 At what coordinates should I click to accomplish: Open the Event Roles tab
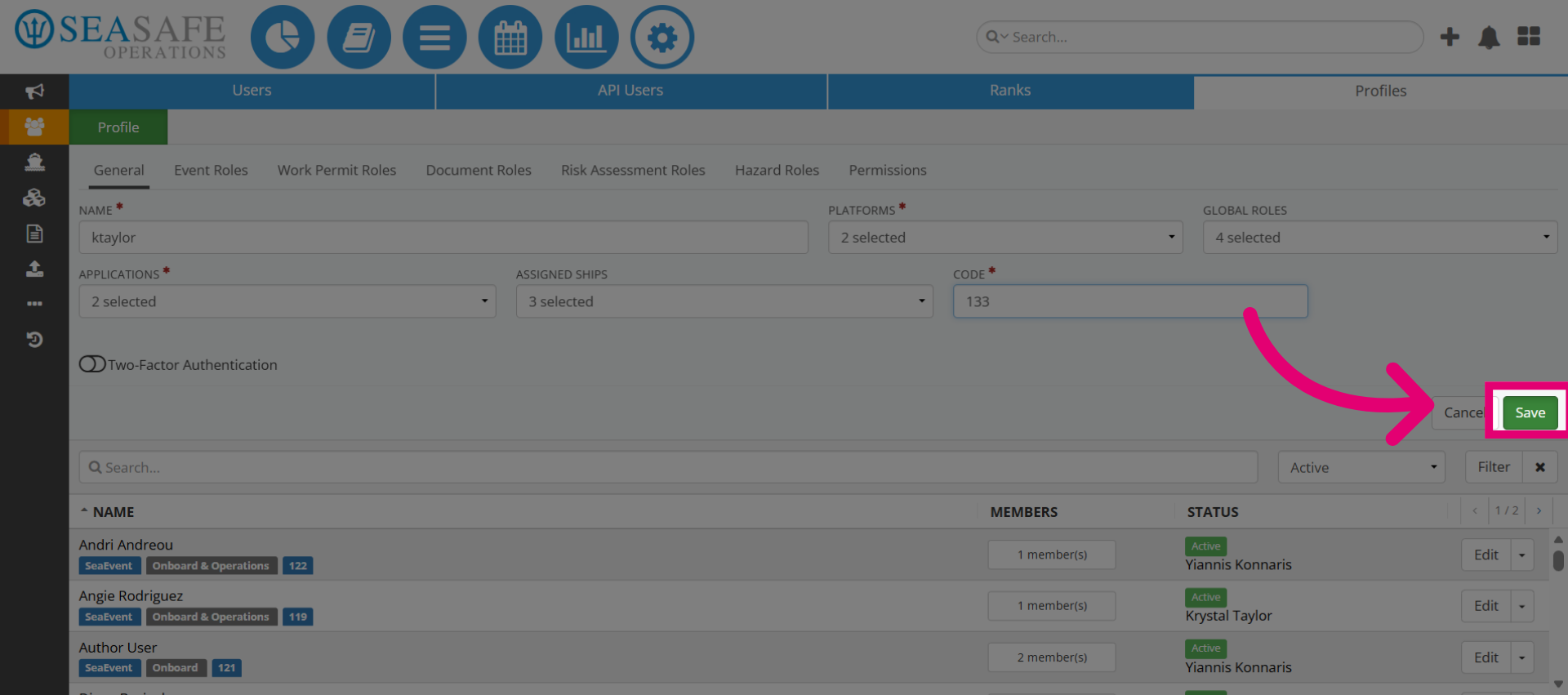pyautogui.click(x=211, y=170)
